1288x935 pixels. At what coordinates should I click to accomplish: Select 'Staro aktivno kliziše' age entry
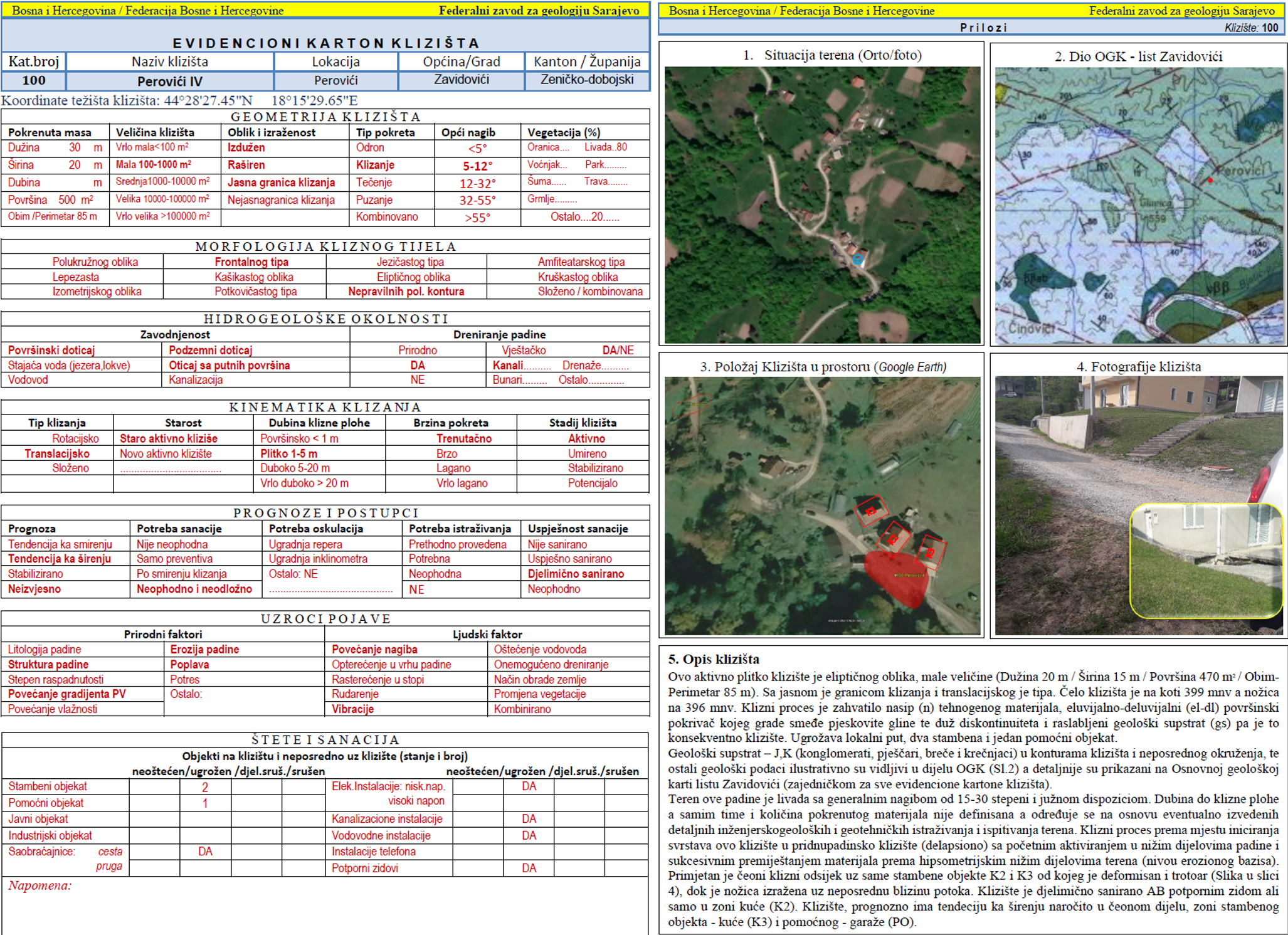coord(169,438)
